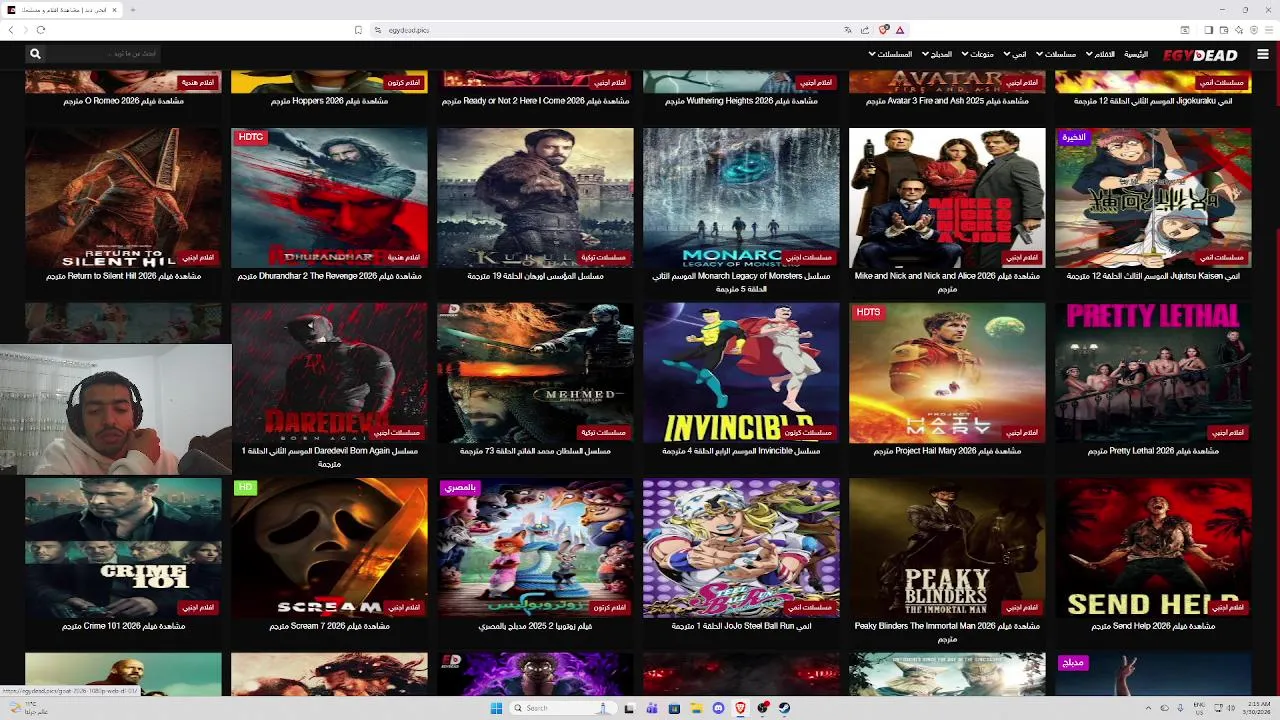Viewport: 1280px width, 720px height.
Task: Open Invincible season four poster
Action: 741,373
